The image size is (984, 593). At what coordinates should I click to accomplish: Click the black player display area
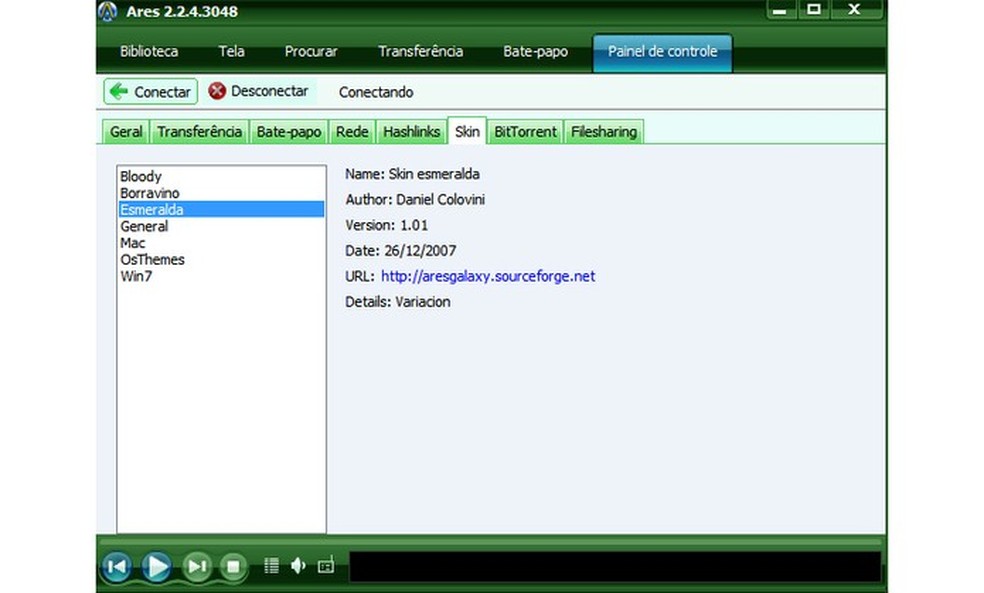pos(615,567)
